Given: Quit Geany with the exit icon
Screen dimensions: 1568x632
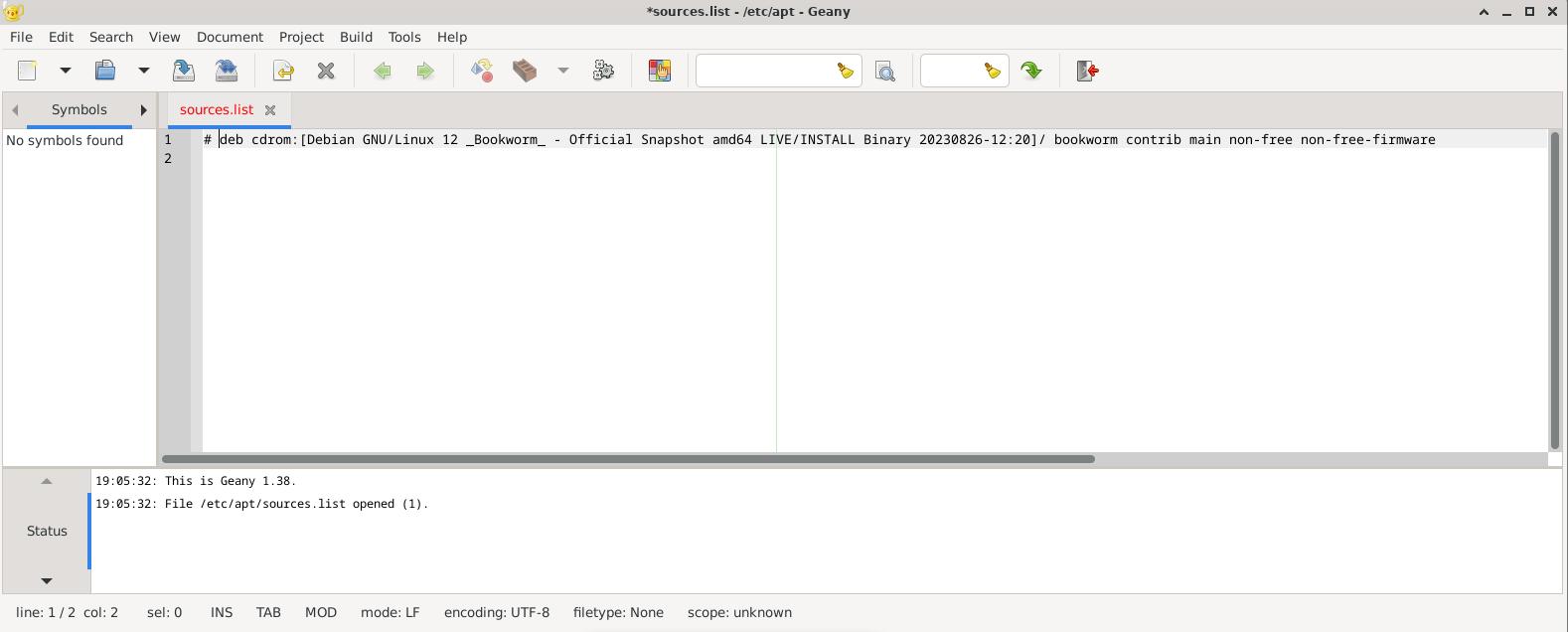Looking at the screenshot, I should [1088, 71].
